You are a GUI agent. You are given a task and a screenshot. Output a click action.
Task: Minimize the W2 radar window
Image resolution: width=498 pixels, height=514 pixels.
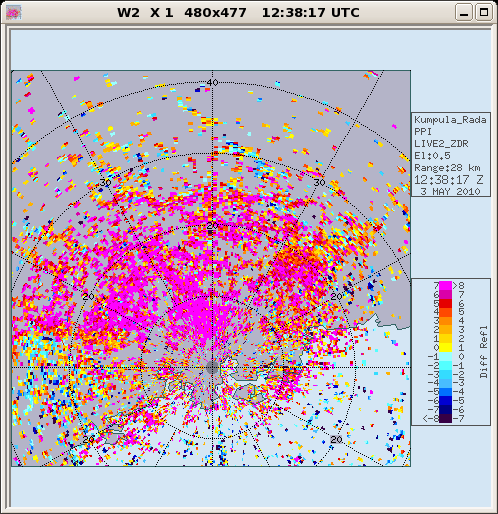click(x=464, y=13)
